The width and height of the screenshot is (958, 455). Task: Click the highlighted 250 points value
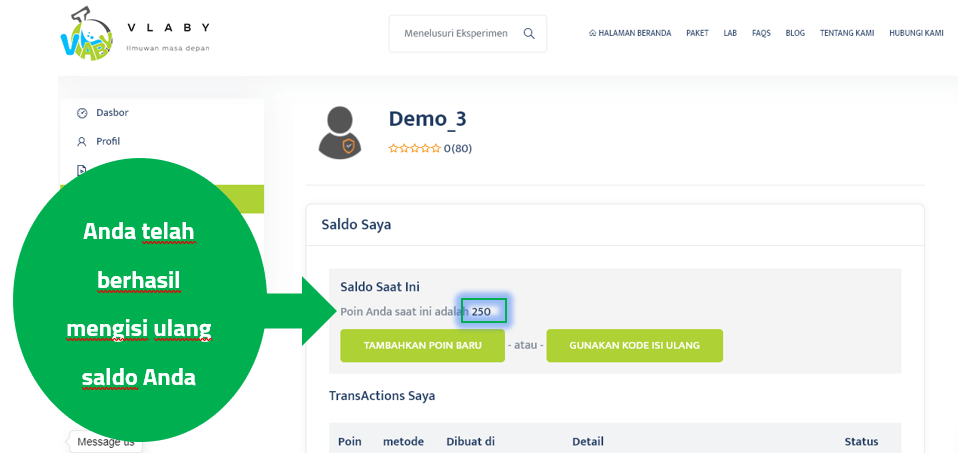pos(484,311)
